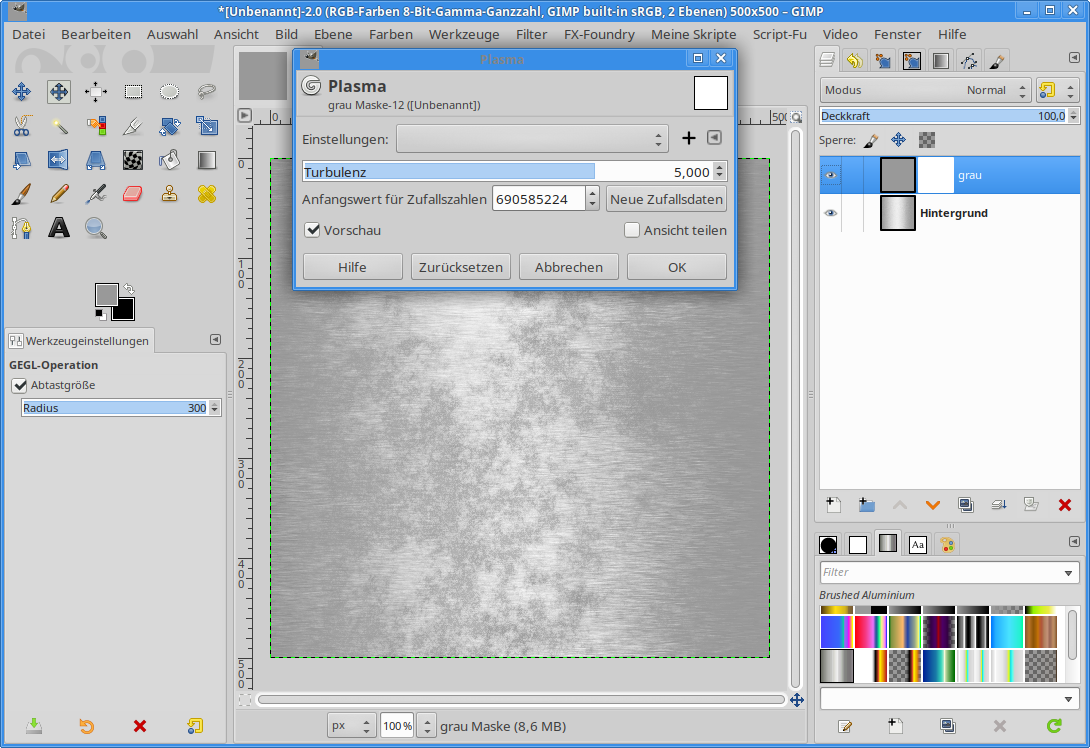1090x748 pixels.
Task: Reset colors to default black and white
Action: coord(101,315)
